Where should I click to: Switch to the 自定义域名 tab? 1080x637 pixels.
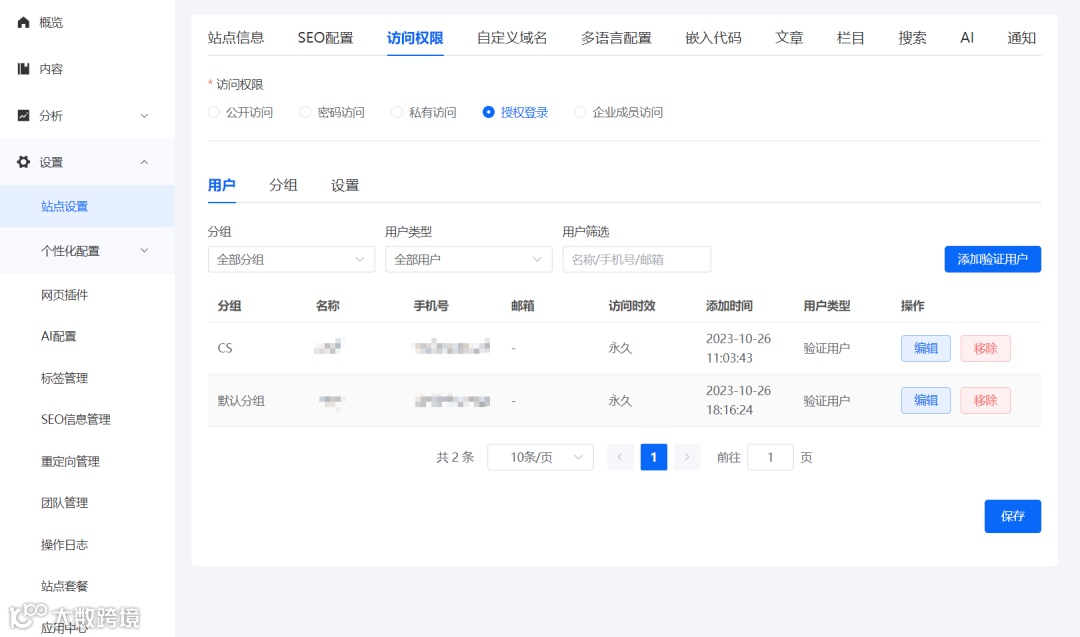click(x=512, y=37)
